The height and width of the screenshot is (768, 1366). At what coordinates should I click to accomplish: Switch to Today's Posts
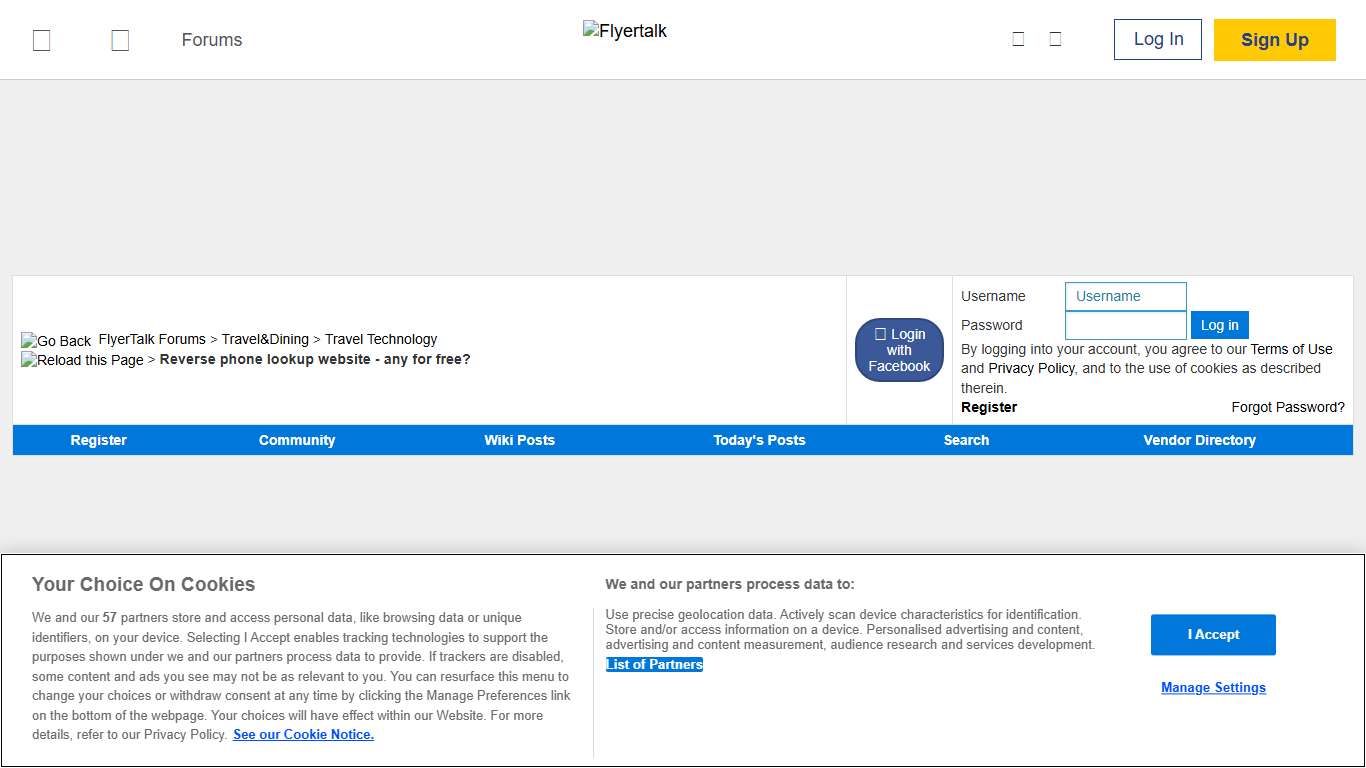pos(759,440)
